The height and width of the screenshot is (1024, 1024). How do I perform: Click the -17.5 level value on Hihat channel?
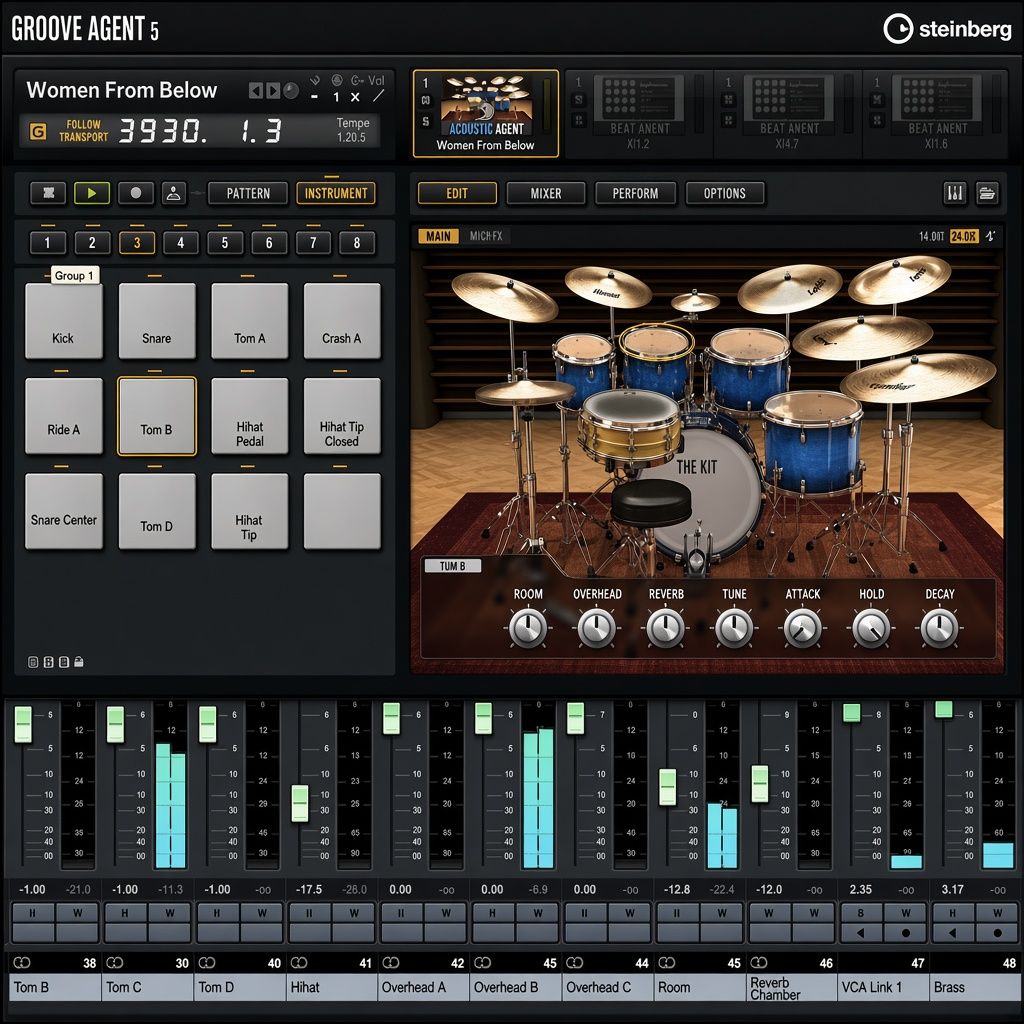[309, 889]
